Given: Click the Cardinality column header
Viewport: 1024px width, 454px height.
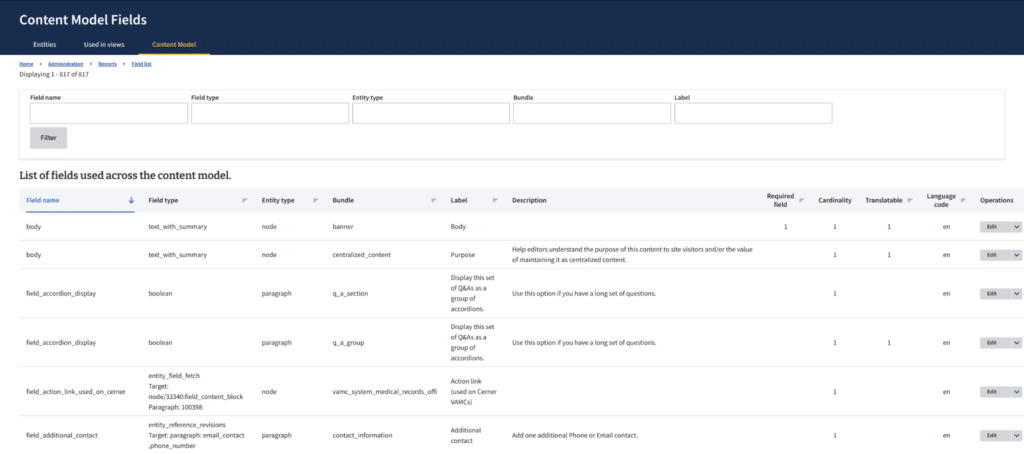Looking at the screenshot, I should [835, 201].
